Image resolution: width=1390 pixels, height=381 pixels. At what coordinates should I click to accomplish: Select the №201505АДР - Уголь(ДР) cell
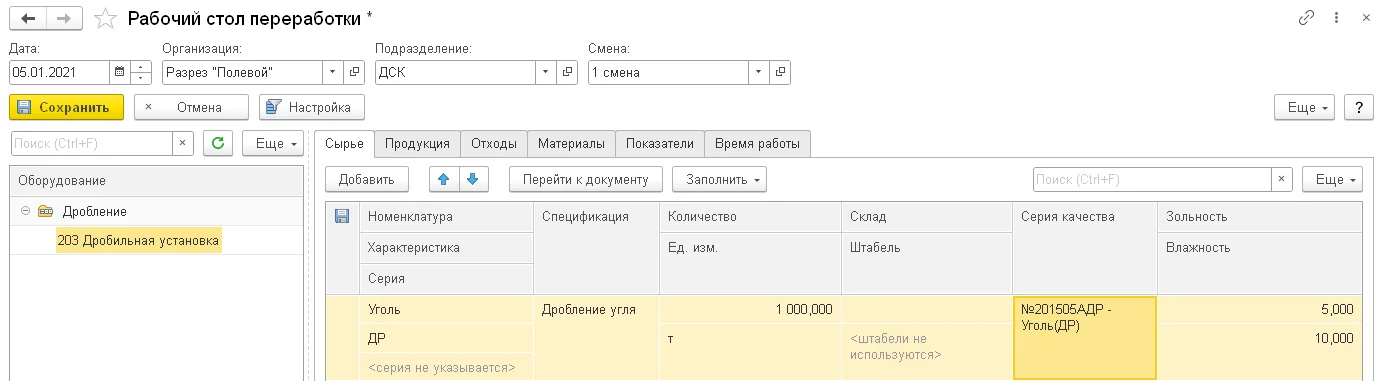(x=1085, y=338)
